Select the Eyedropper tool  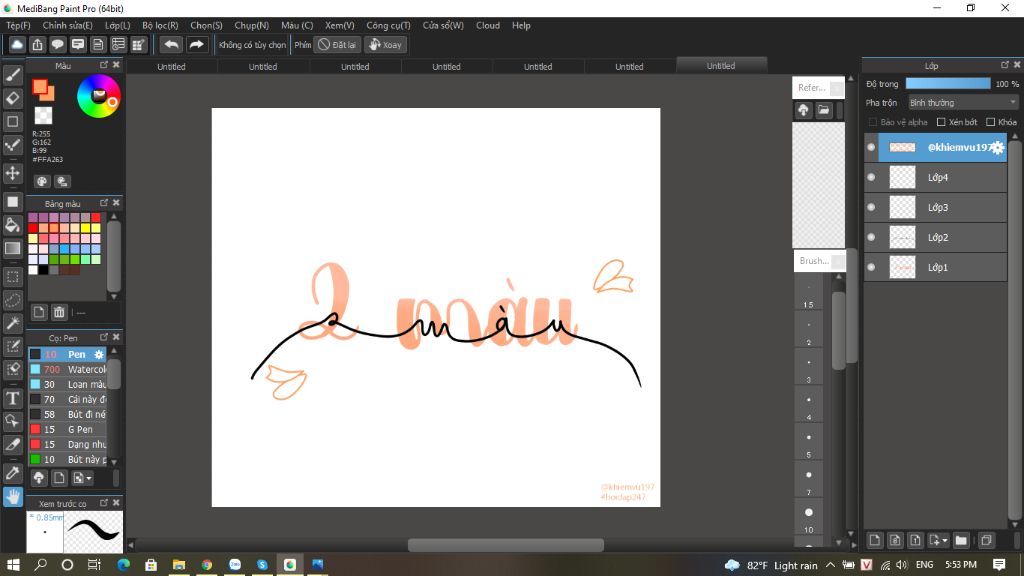click(x=12, y=473)
